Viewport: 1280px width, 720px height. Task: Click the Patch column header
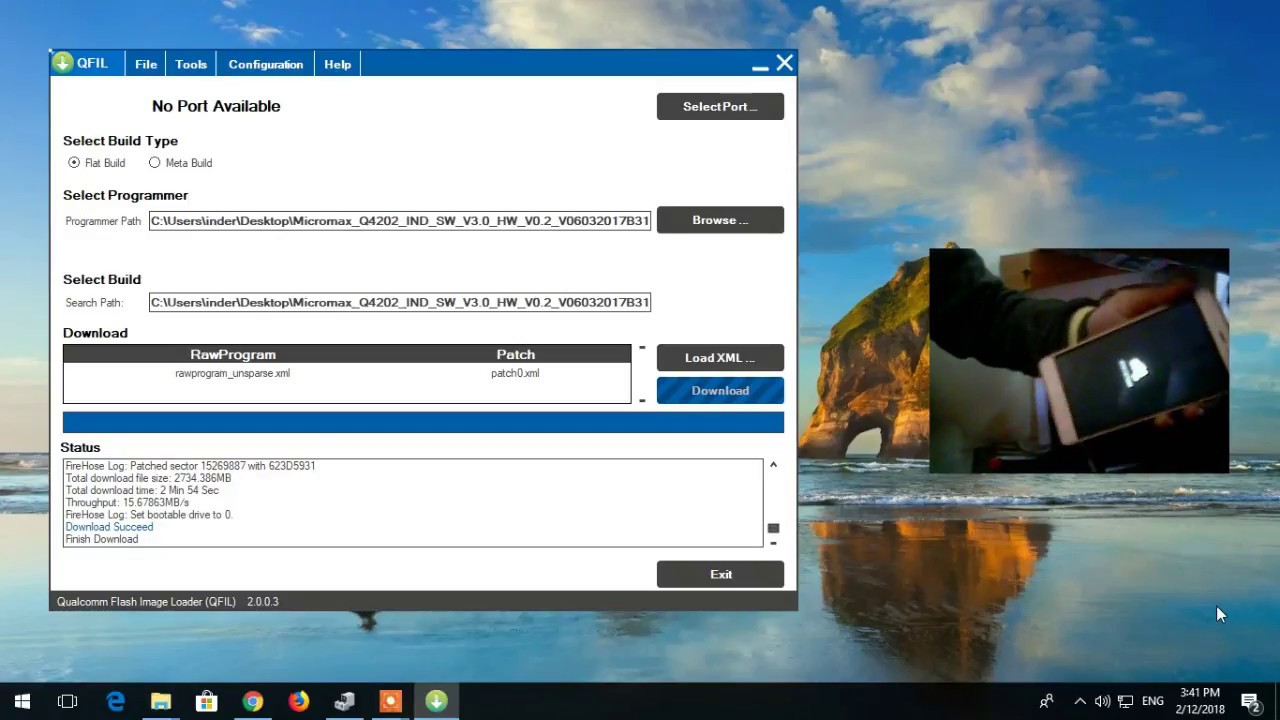[x=516, y=354]
